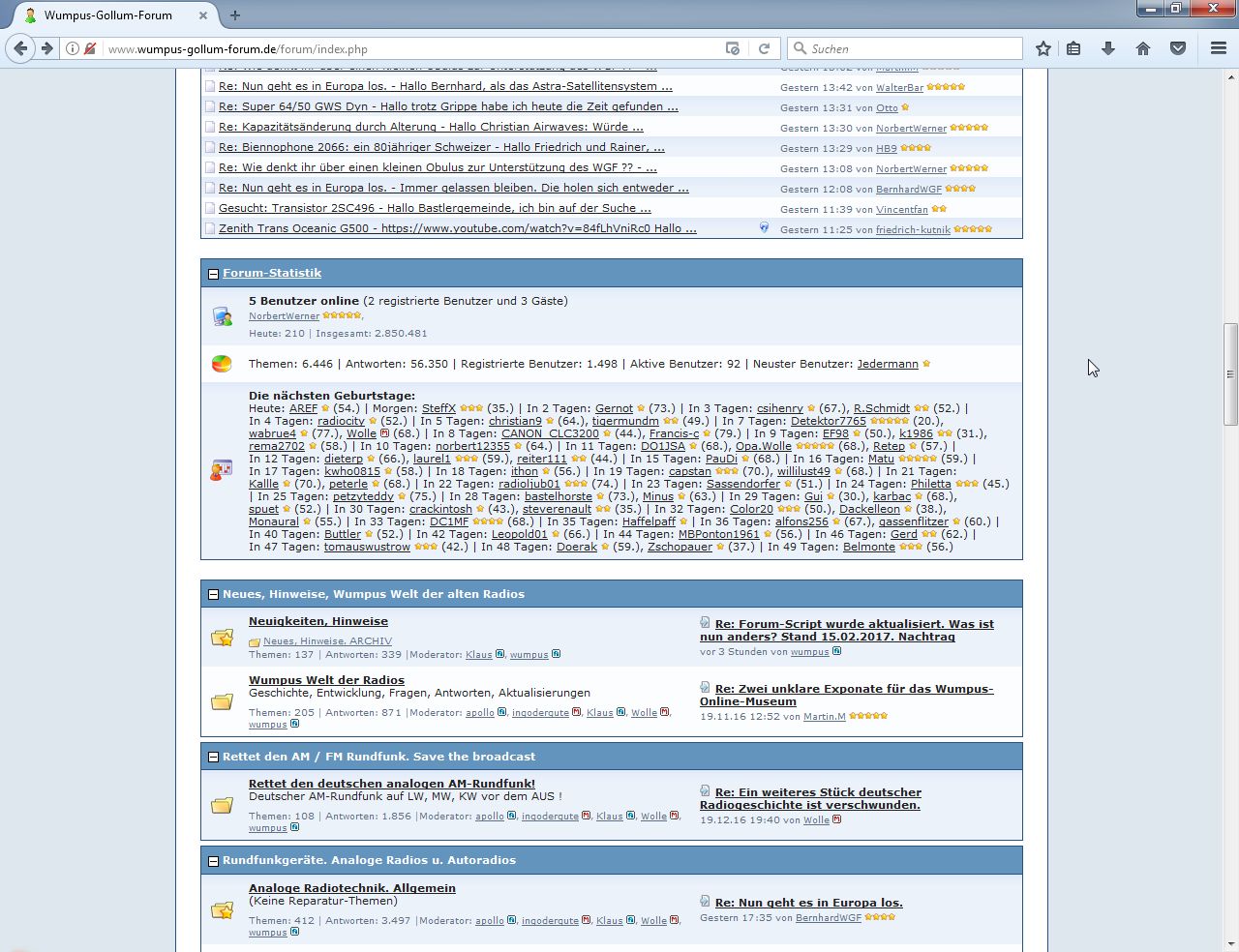This screenshot has width=1239, height=952.
Task: Open newest user Jedermann's profile
Action: click(x=887, y=364)
